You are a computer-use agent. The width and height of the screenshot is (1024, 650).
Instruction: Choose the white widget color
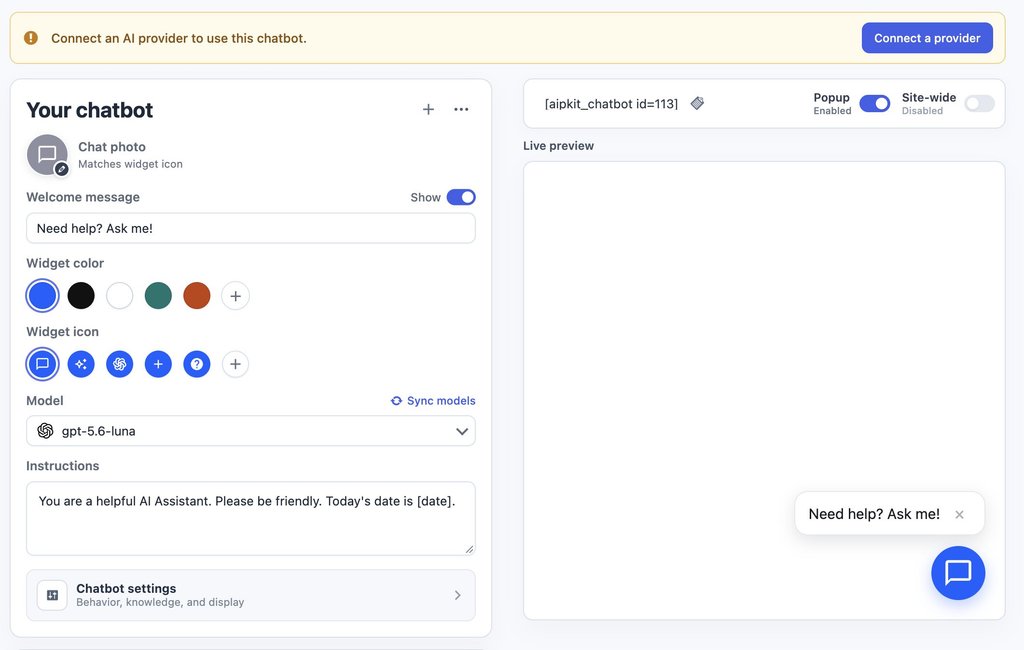[120, 295]
